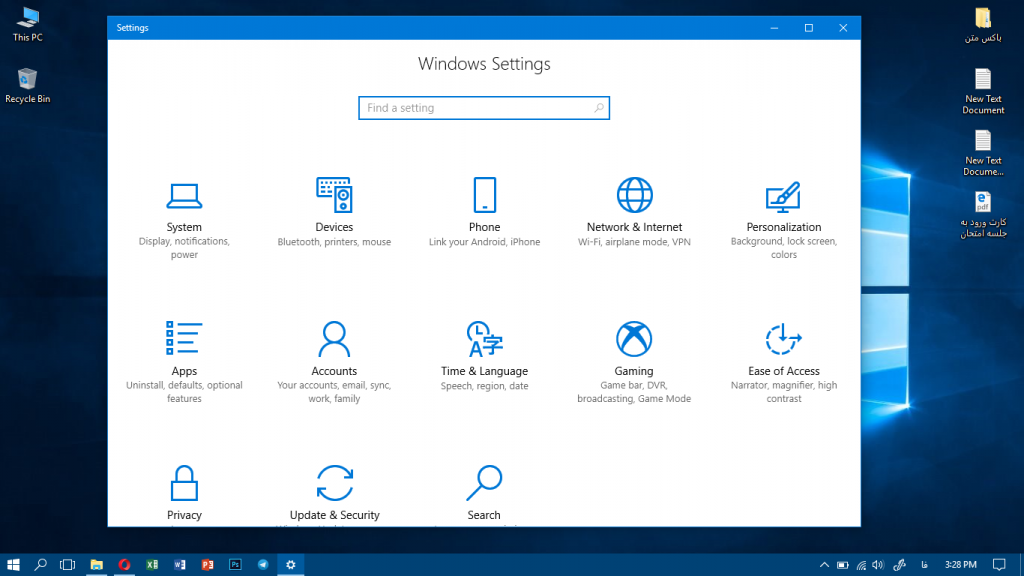Click the Network & Internet label
The height and width of the screenshot is (576, 1024).
pyautogui.click(x=634, y=227)
